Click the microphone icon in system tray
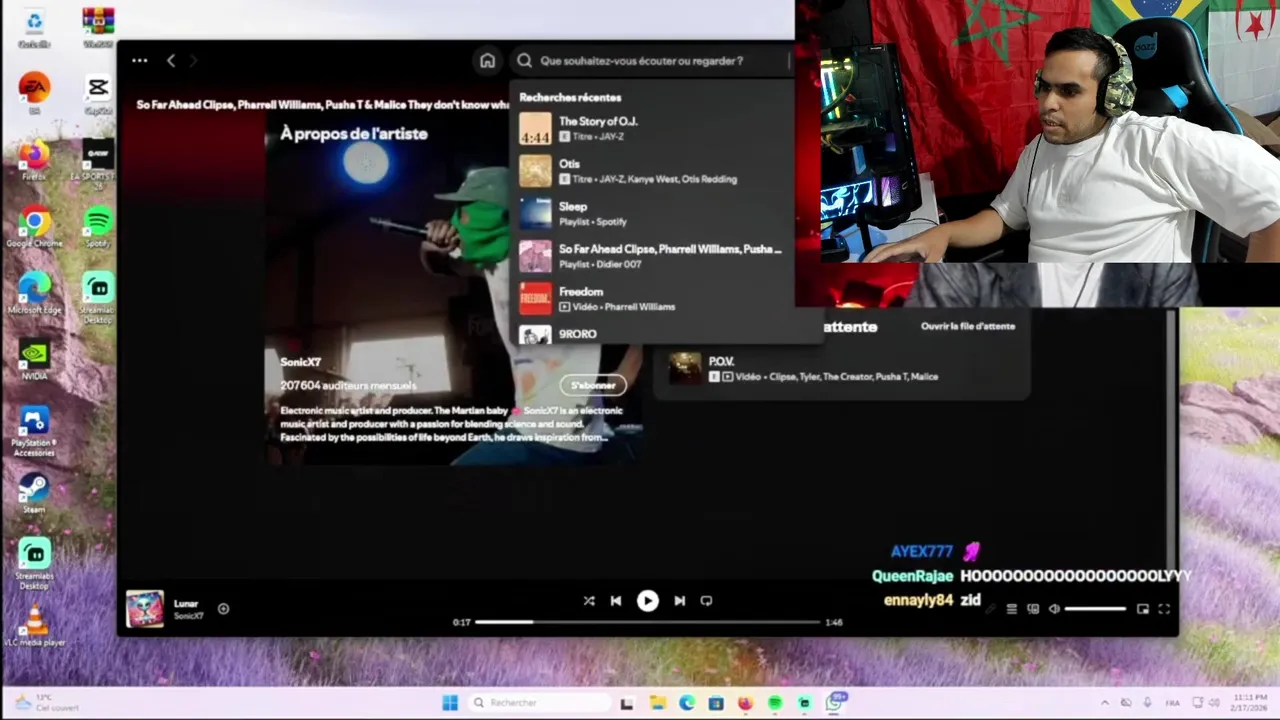The width and height of the screenshot is (1280, 720). click(1147, 703)
